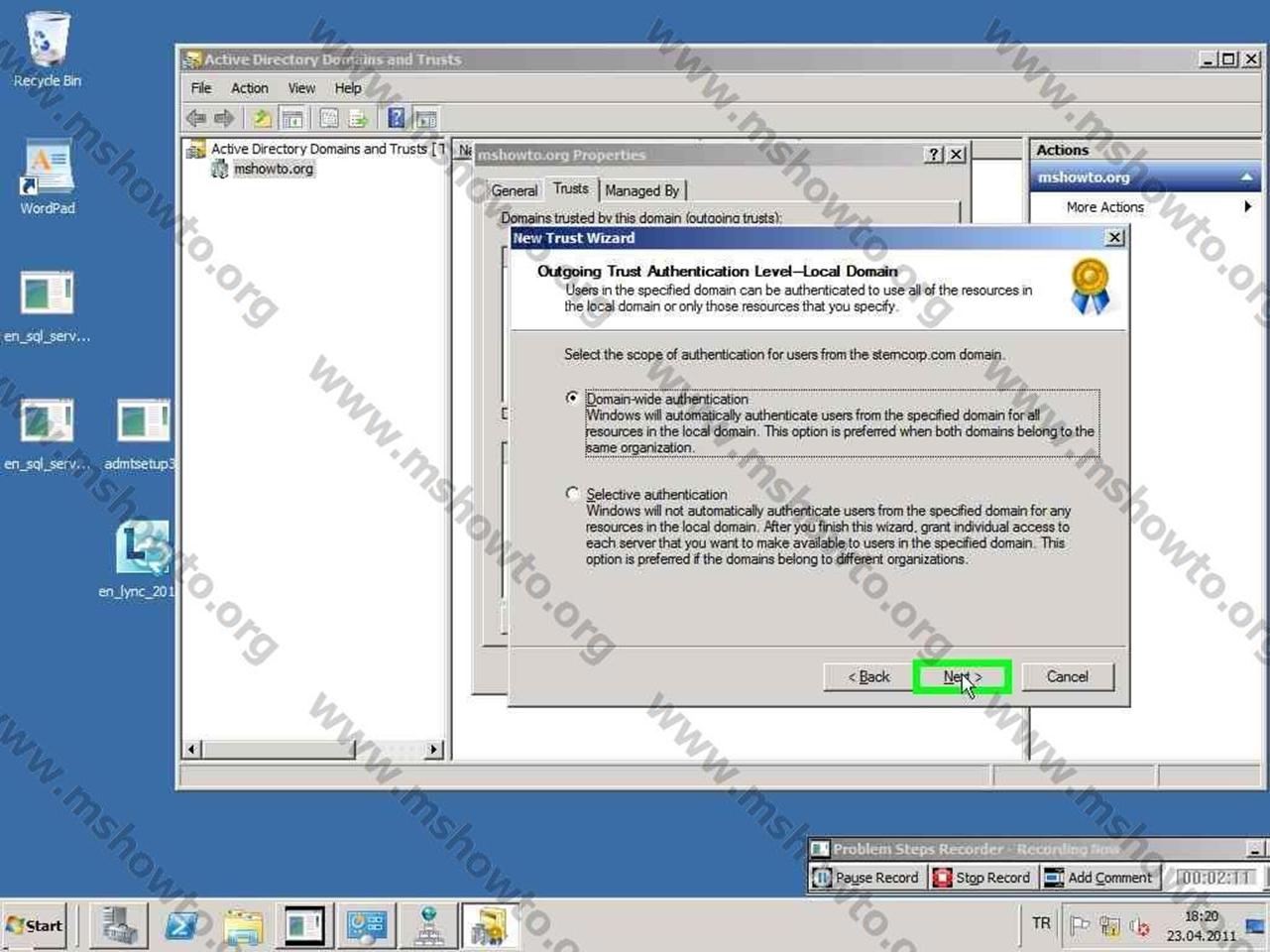
Task: Open Server Manager from the taskbar
Action: [119, 926]
